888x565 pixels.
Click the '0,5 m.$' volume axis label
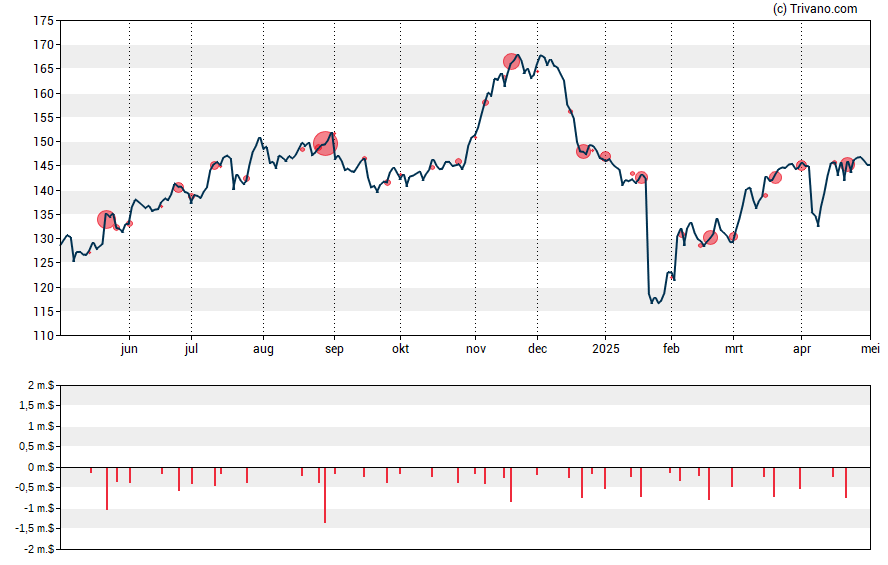click(x=36, y=447)
